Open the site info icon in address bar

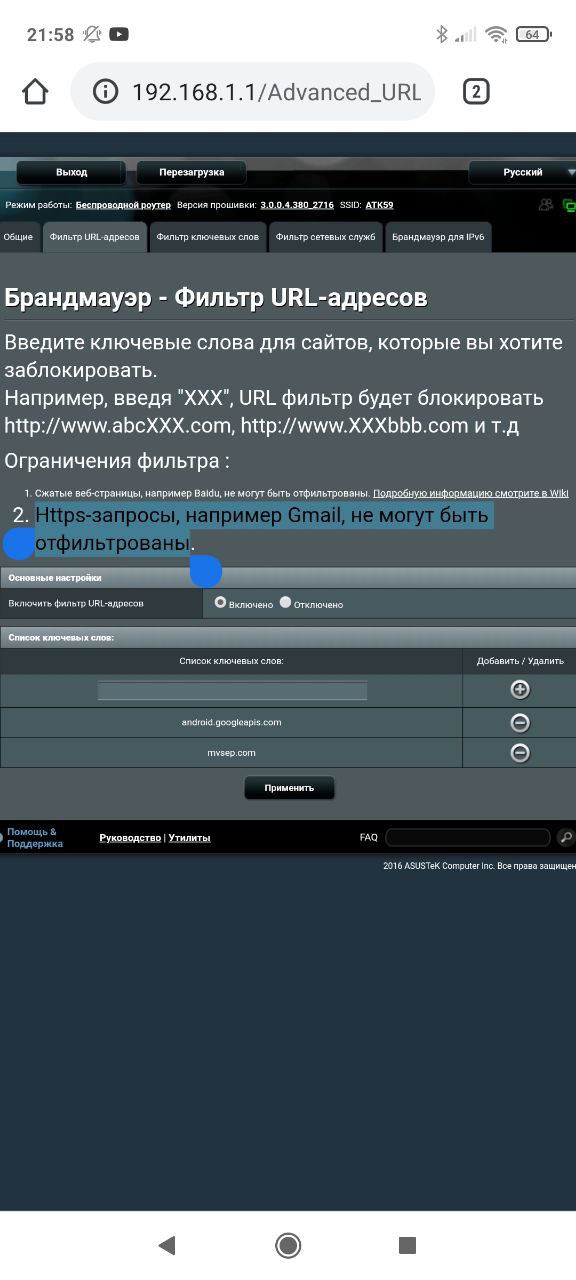pos(105,92)
